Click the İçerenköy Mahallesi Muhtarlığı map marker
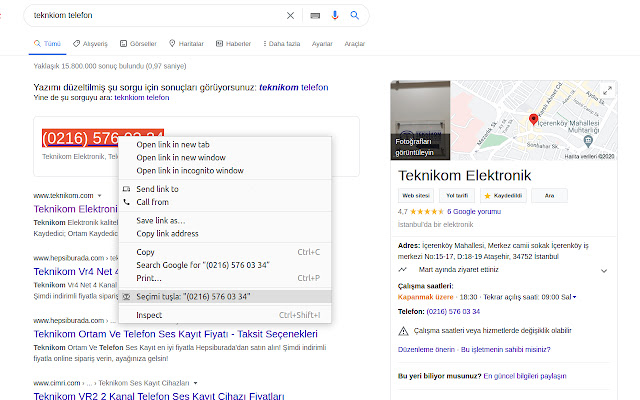Viewport: 640px width, 400px height. (588, 141)
